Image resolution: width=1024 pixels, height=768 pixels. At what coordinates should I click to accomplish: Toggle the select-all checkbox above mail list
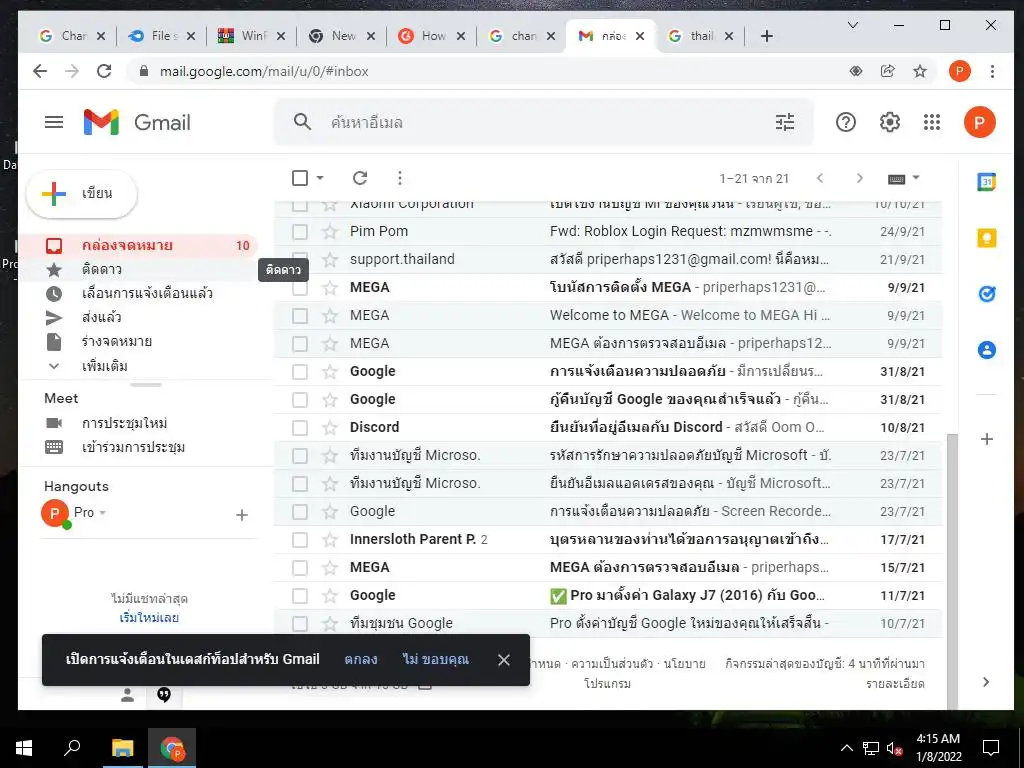pos(300,178)
